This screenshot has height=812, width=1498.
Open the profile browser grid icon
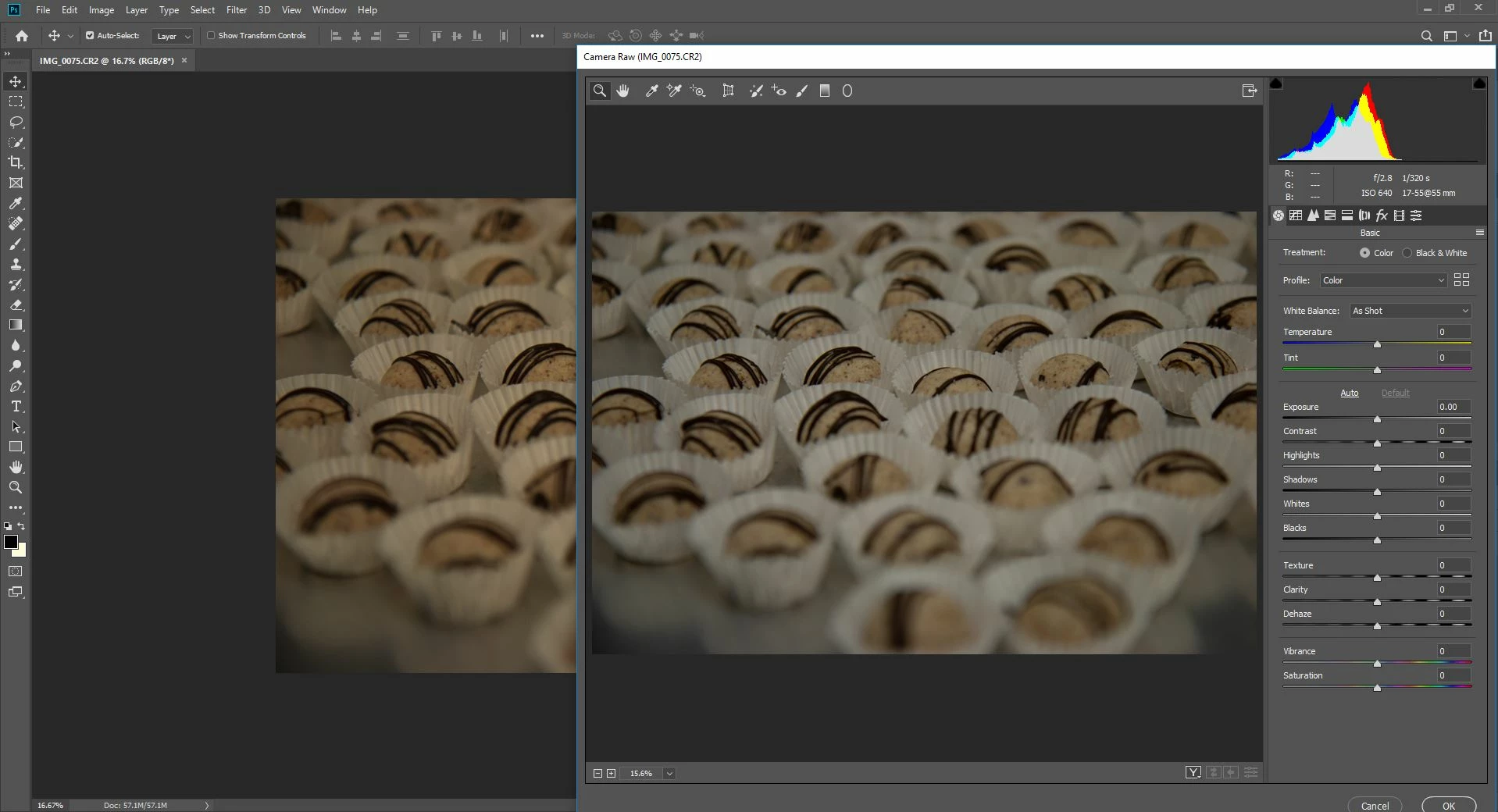(1461, 280)
